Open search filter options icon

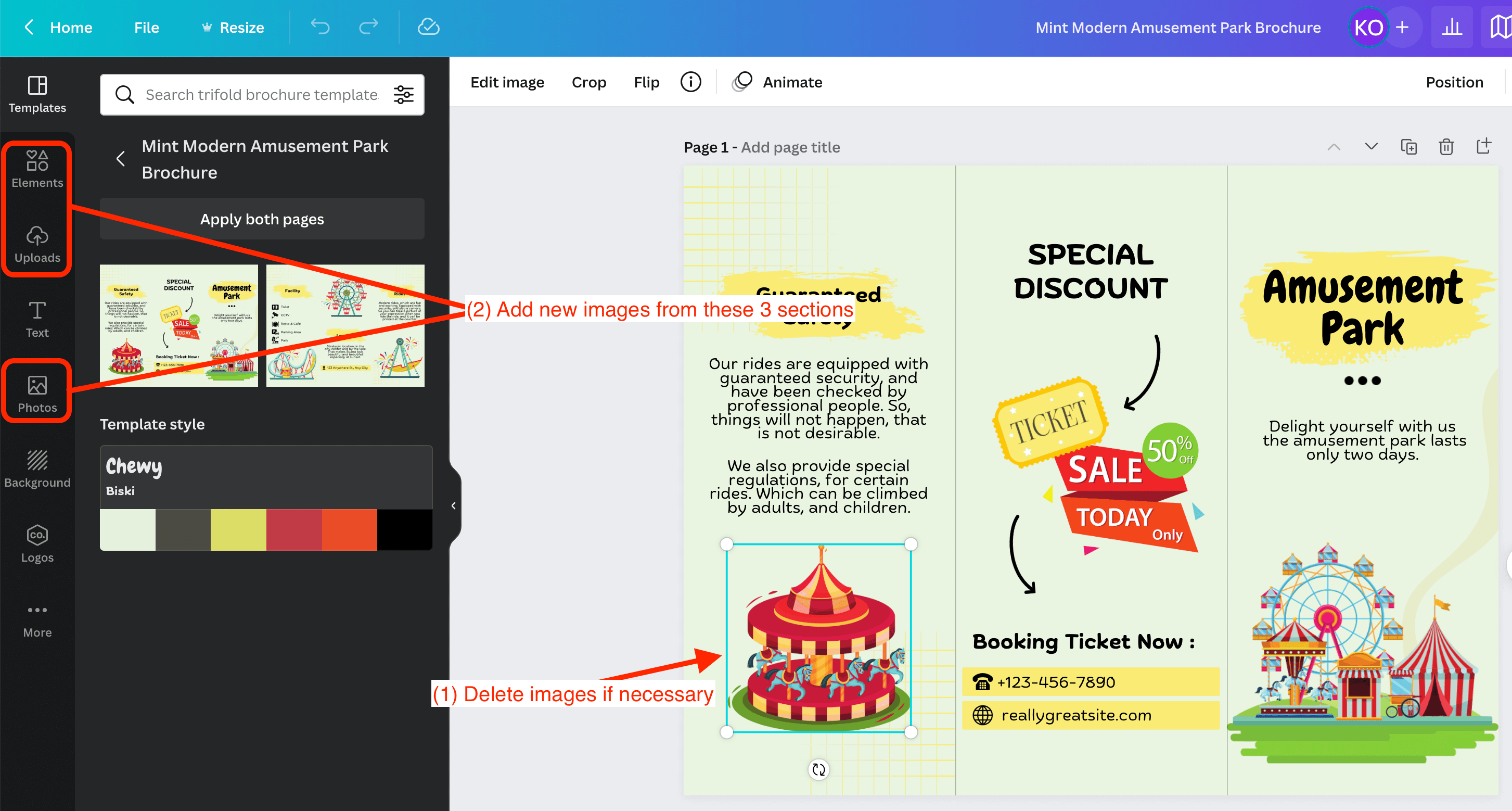click(x=404, y=95)
